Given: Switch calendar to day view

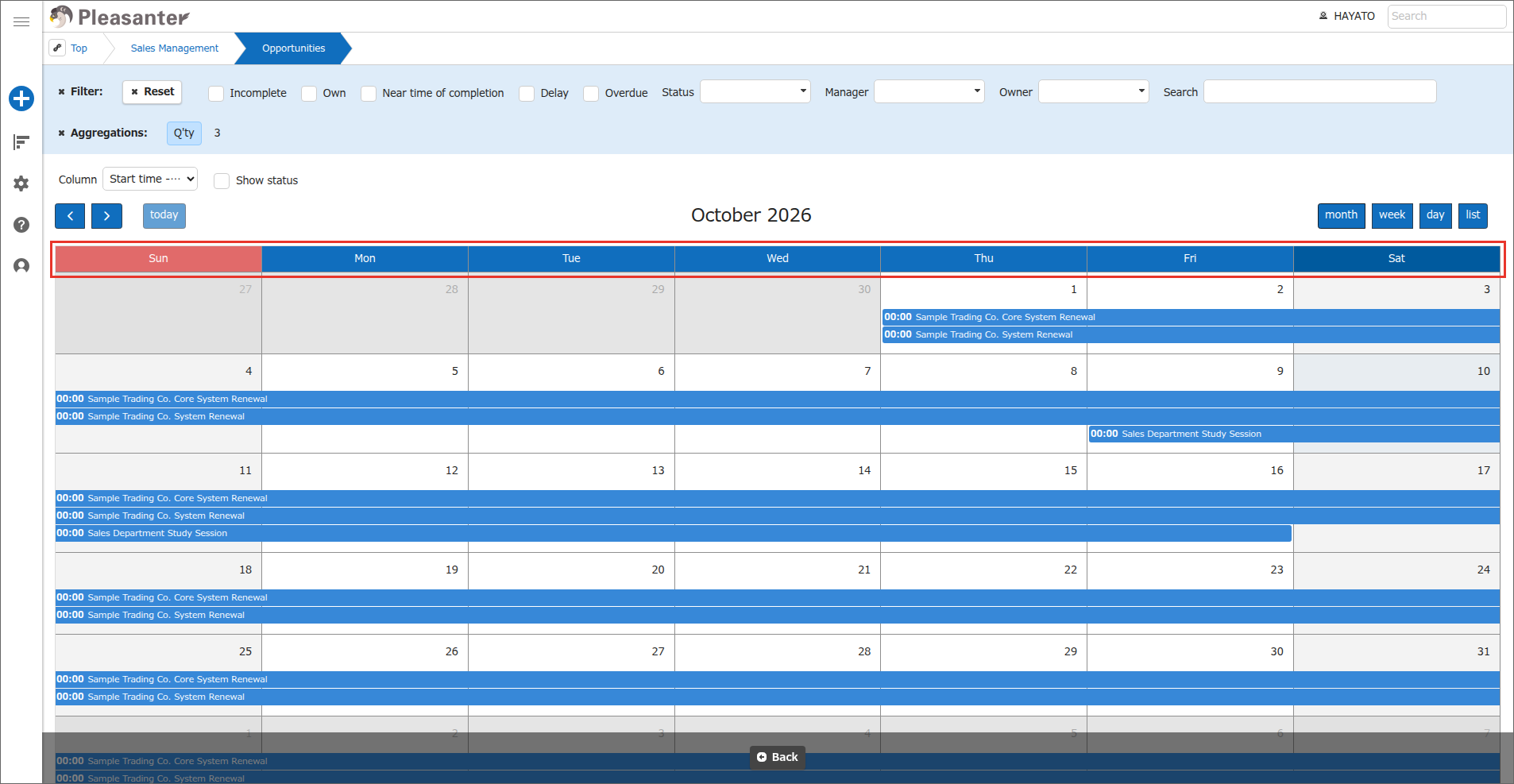Looking at the screenshot, I should click(1435, 215).
